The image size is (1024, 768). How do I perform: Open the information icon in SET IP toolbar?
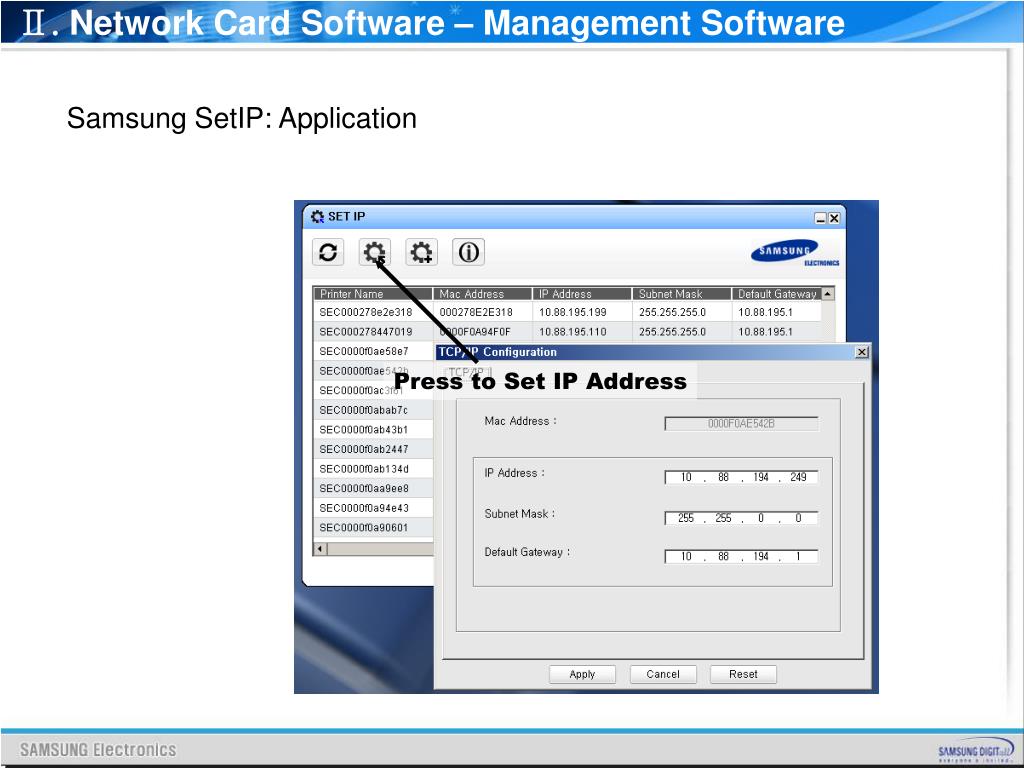[x=468, y=252]
